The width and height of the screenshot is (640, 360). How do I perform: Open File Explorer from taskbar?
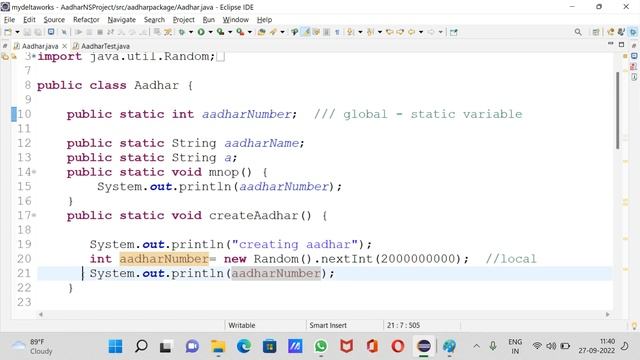(x=218, y=347)
